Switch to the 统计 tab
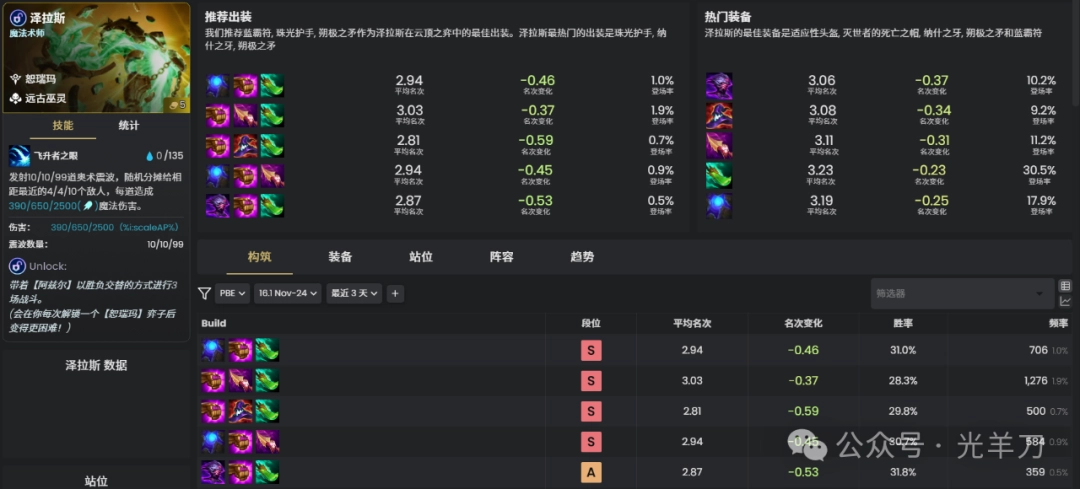 coord(129,126)
